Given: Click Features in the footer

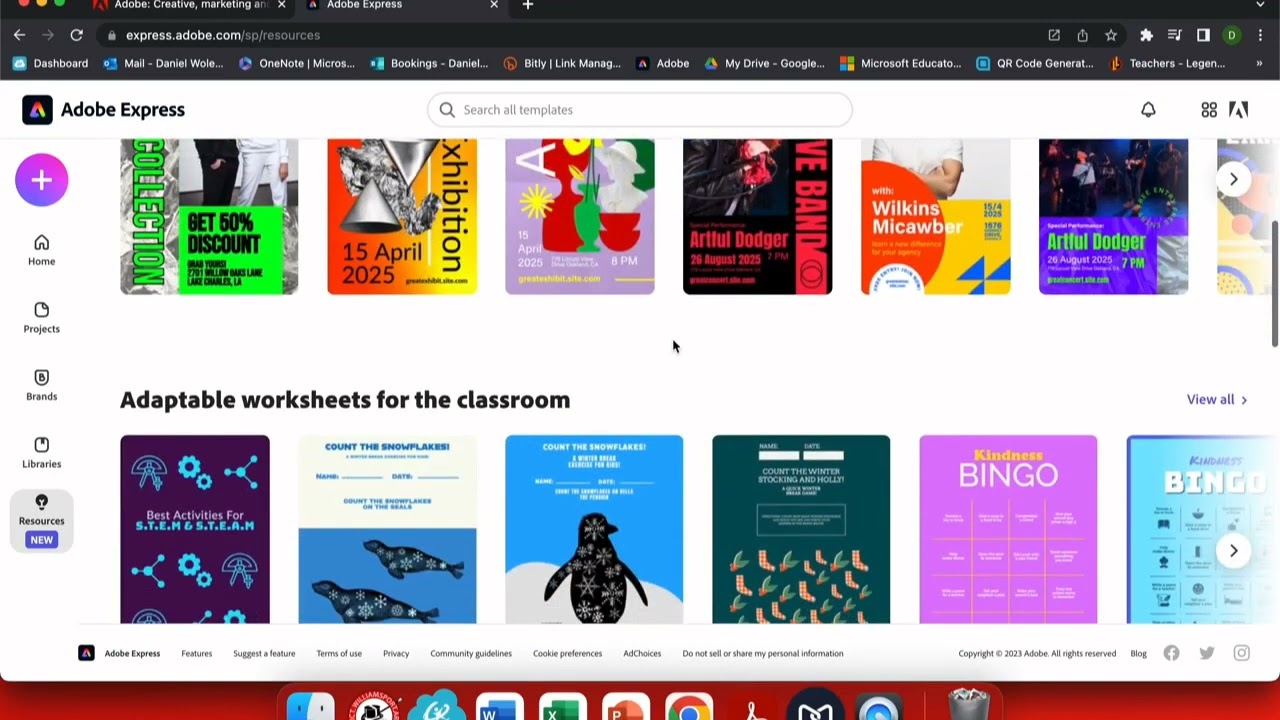Looking at the screenshot, I should pos(196,653).
